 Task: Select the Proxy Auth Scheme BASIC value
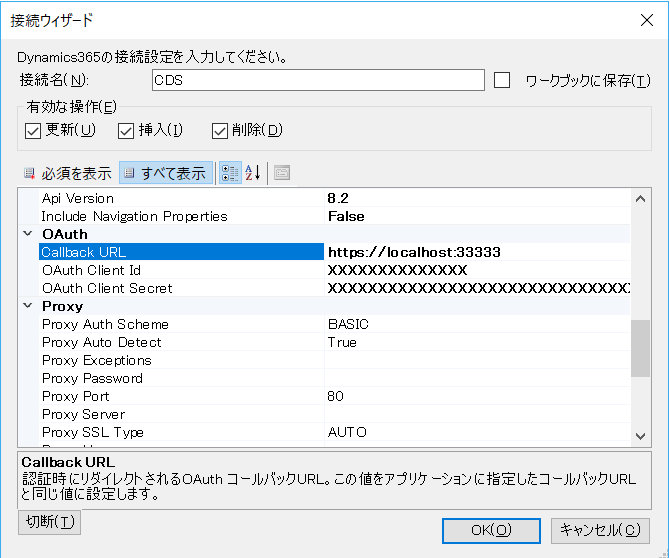pyautogui.click(x=477, y=324)
